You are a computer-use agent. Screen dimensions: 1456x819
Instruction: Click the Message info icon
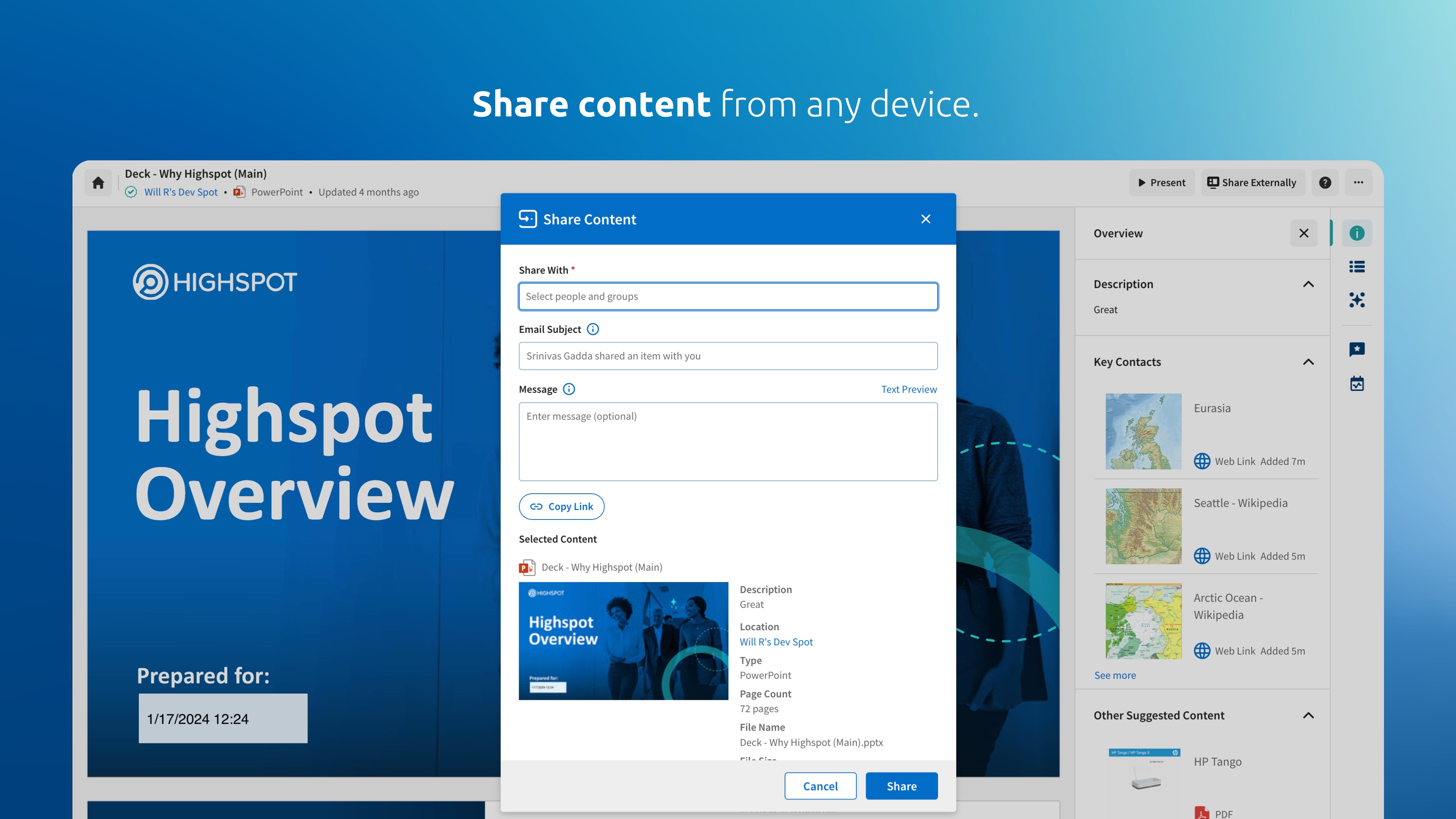click(569, 389)
